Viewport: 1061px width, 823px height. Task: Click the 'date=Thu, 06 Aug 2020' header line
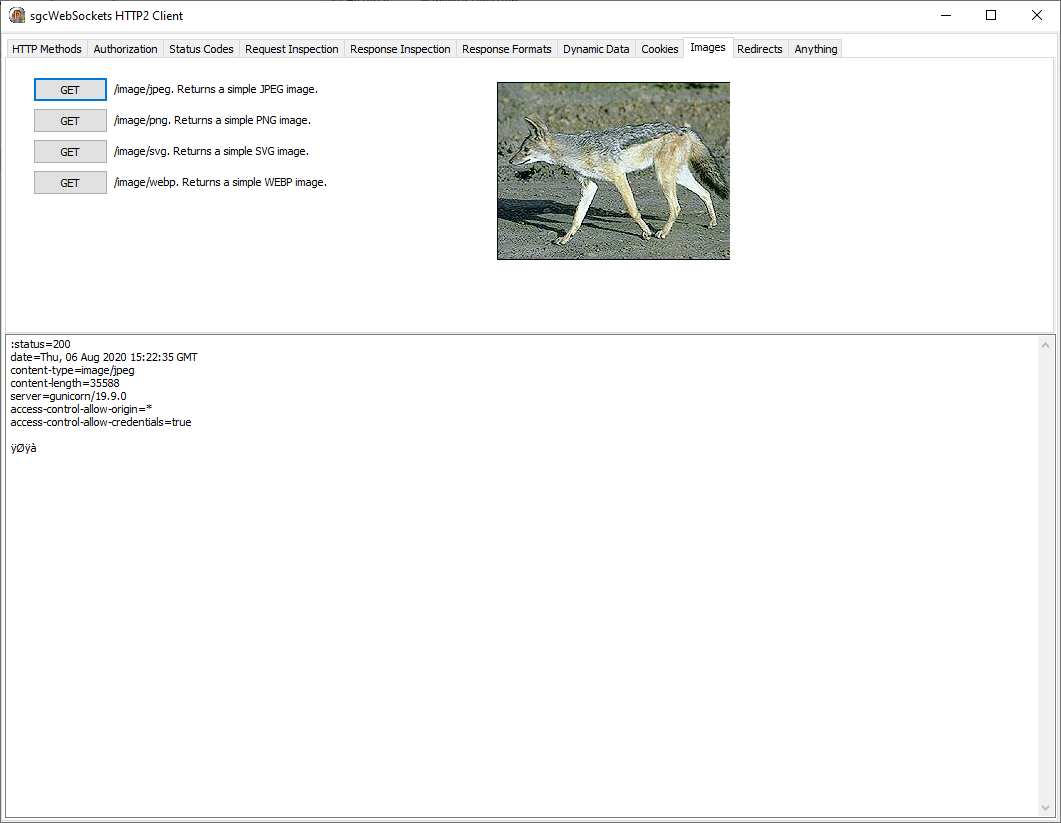(104, 357)
